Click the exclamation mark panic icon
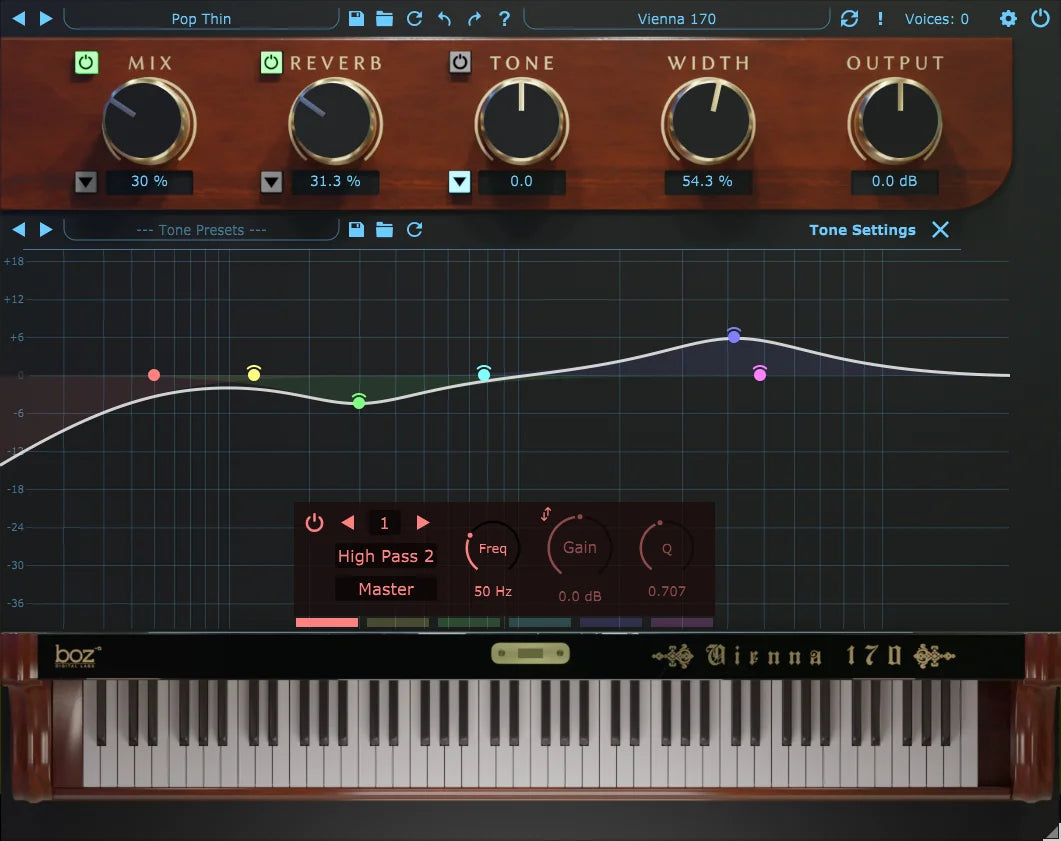The width and height of the screenshot is (1061, 841). coord(880,18)
